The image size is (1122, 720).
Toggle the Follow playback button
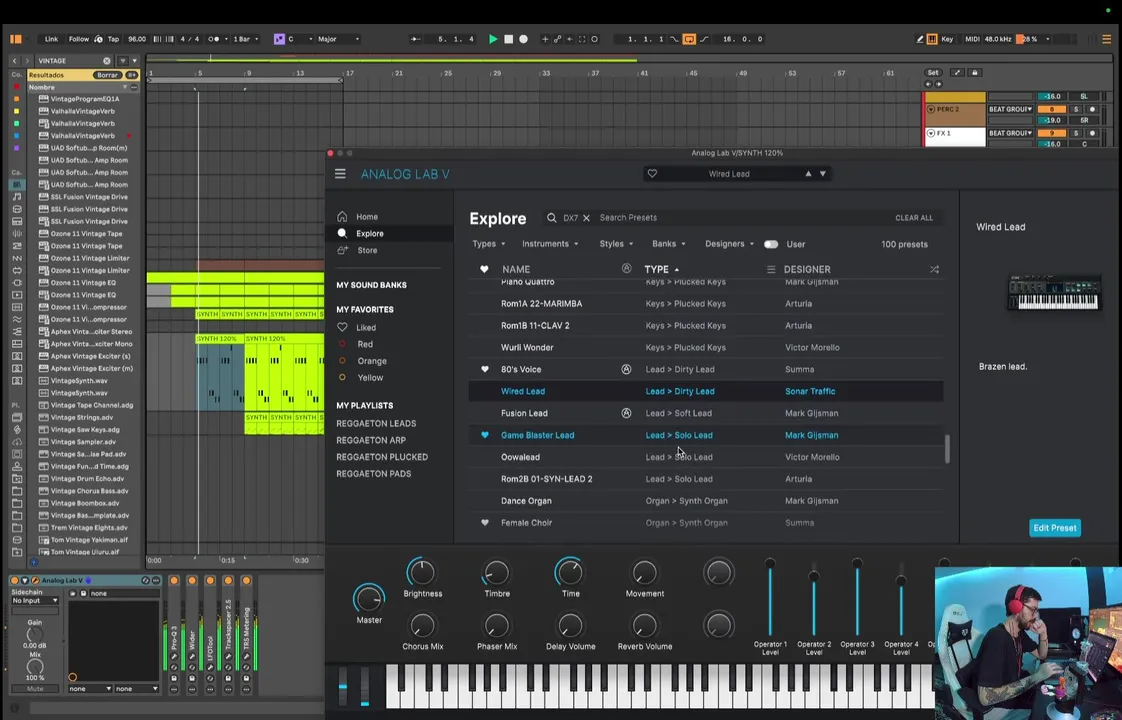79,39
